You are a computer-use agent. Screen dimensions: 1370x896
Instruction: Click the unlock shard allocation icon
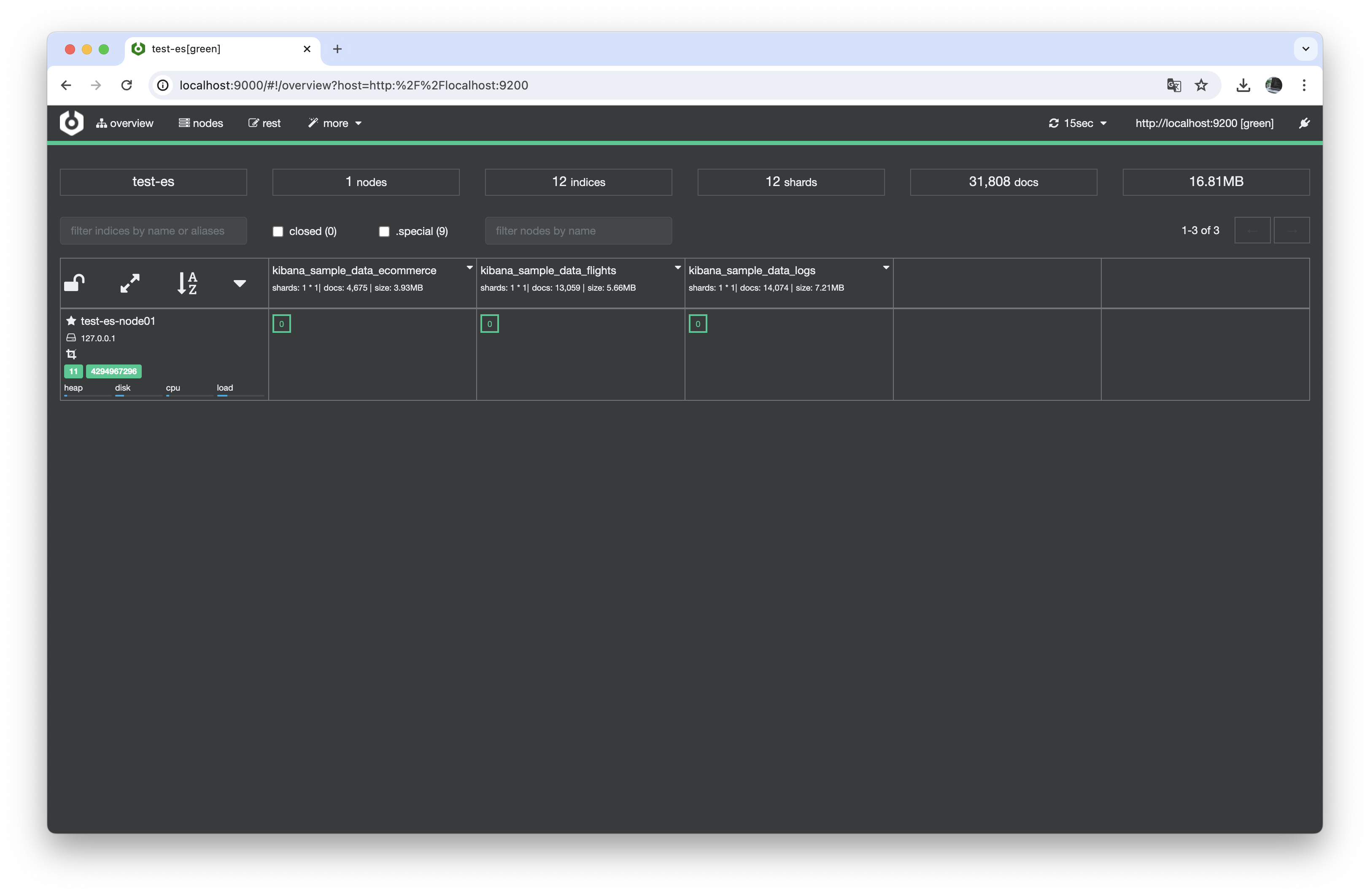(74, 283)
